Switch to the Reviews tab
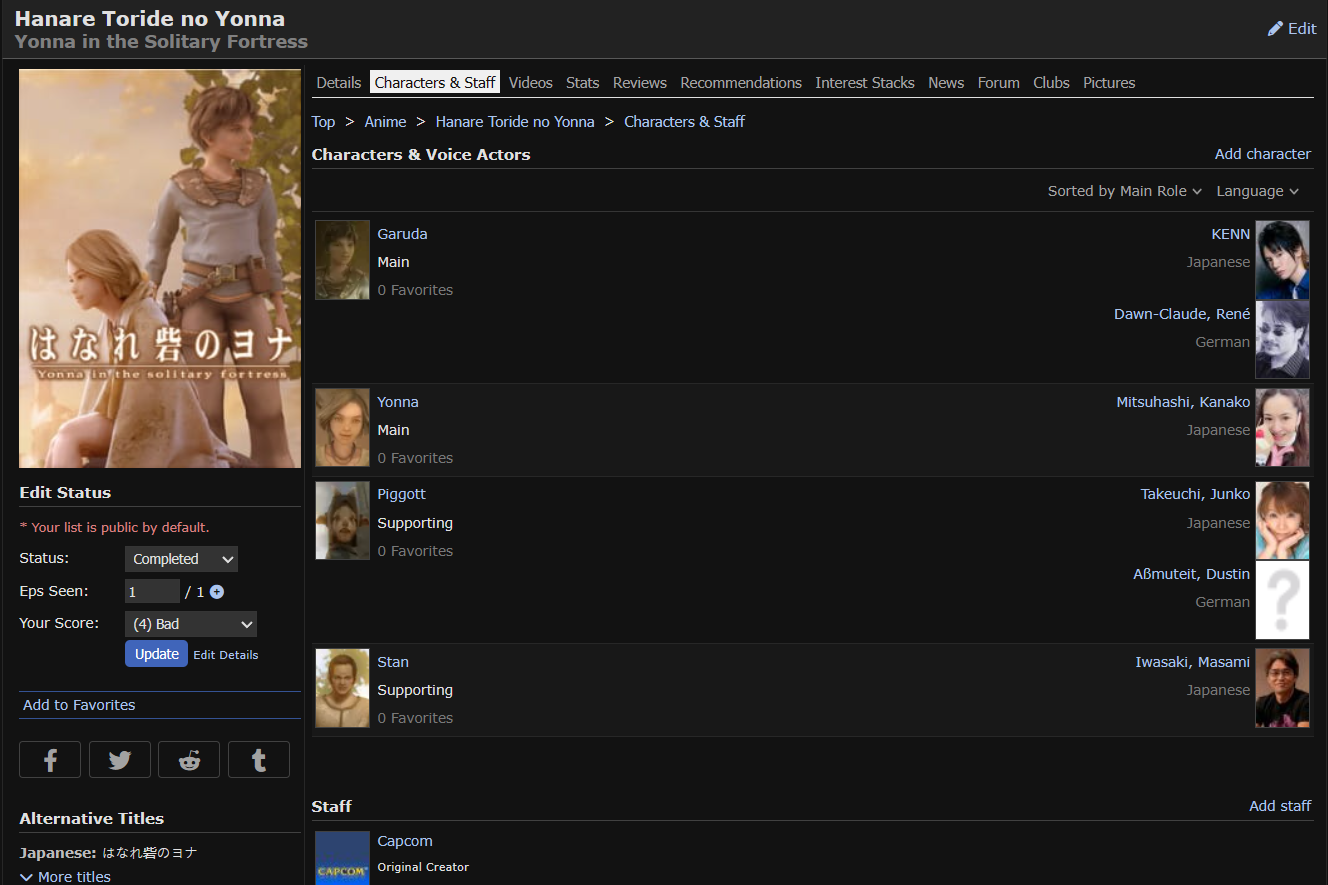The image size is (1328, 885). 640,83
